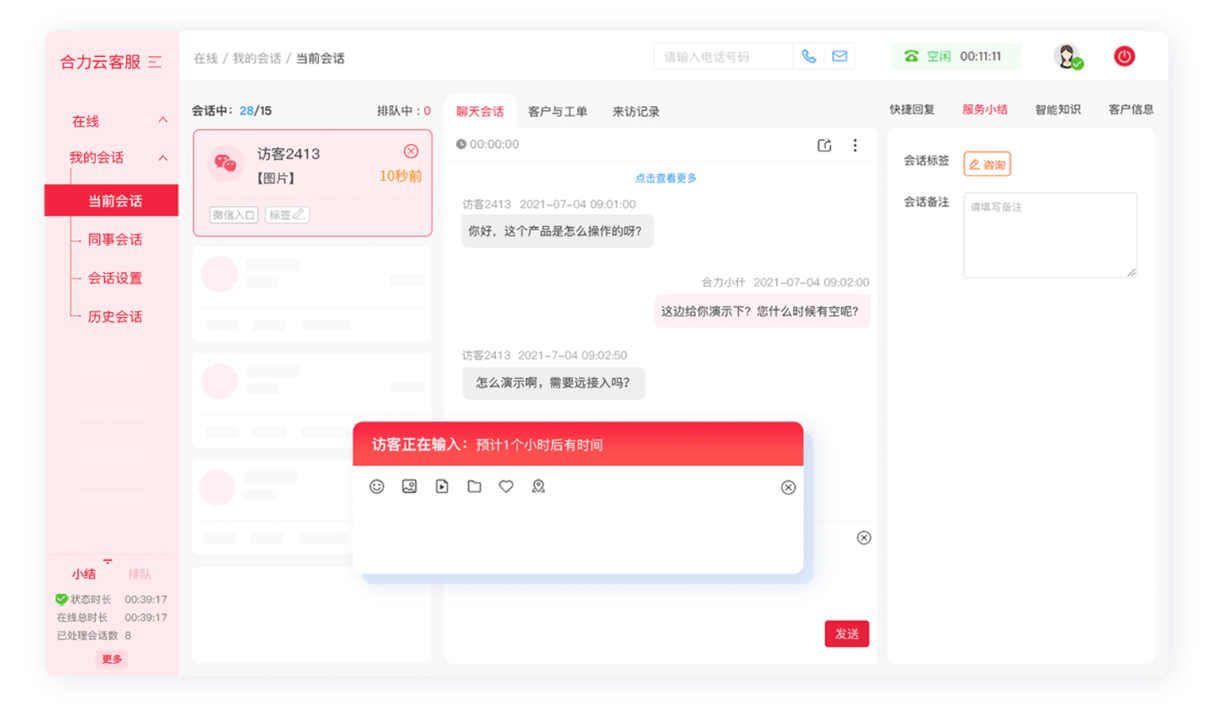Switch to 服务小结 tab
Viewport: 1210px width, 710px height.
[x=985, y=110]
